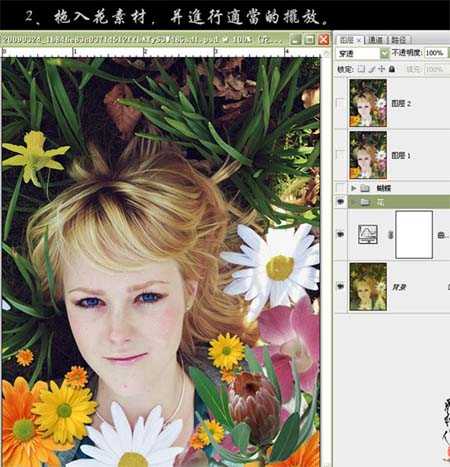Image resolution: width=450 pixels, height=467 pixels.
Task: Close the 图层 tab with its x
Action: pyautogui.click(x=359, y=40)
